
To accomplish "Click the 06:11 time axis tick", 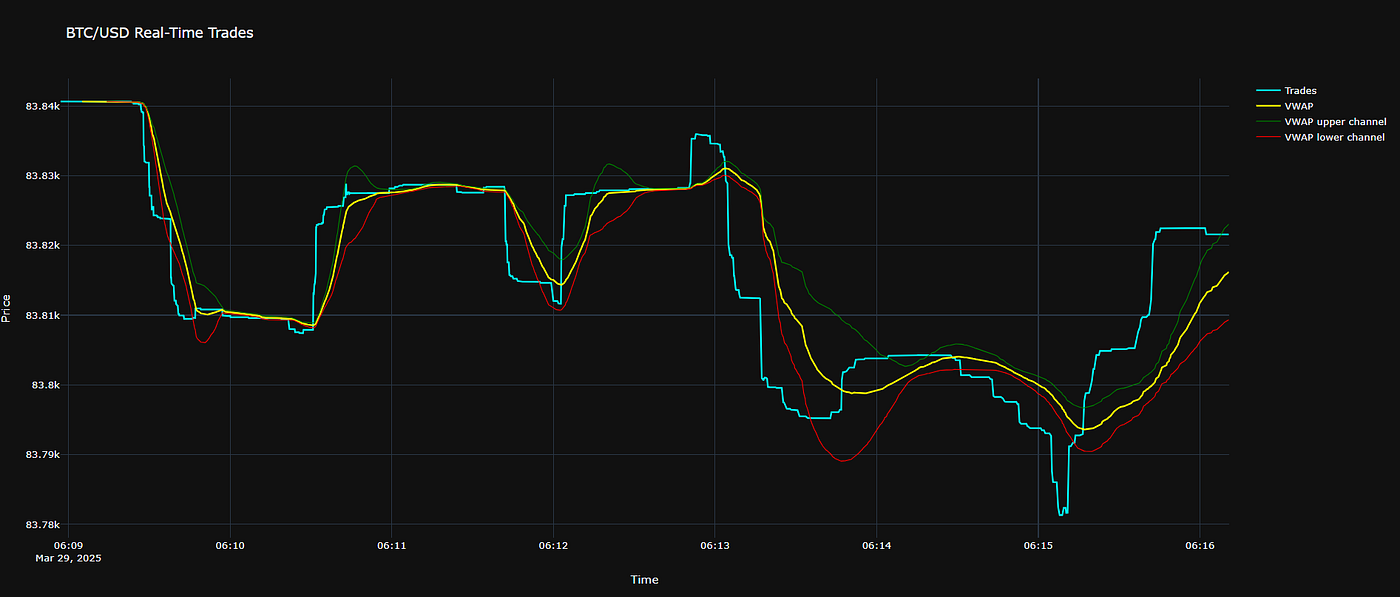I will coord(391,545).
